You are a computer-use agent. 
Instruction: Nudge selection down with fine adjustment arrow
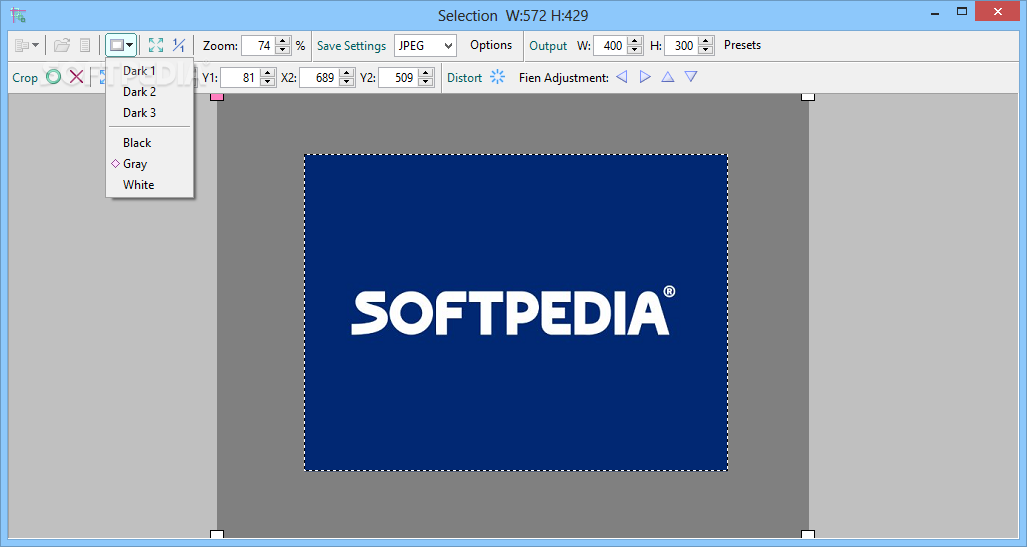pos(691,77)
